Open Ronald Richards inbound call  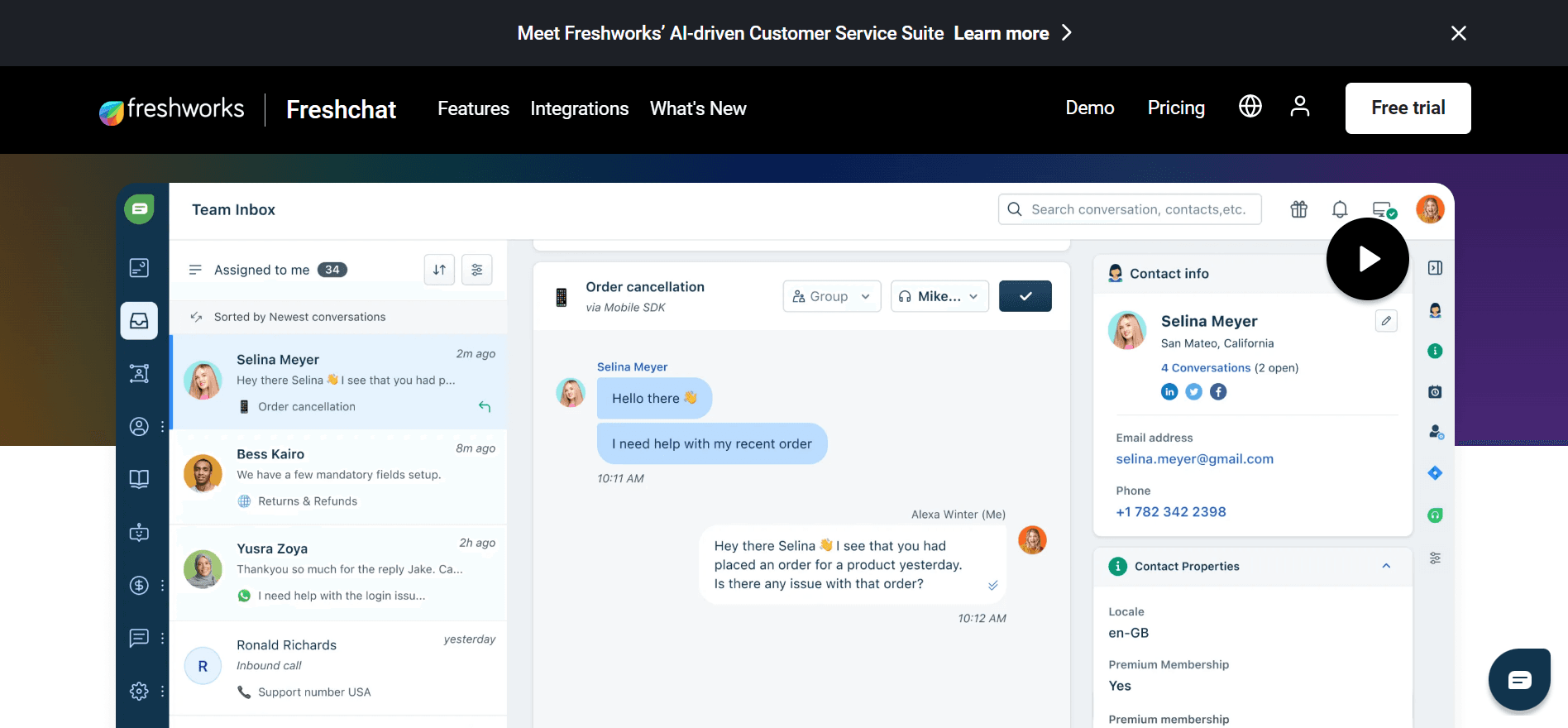tap(338, 668)
